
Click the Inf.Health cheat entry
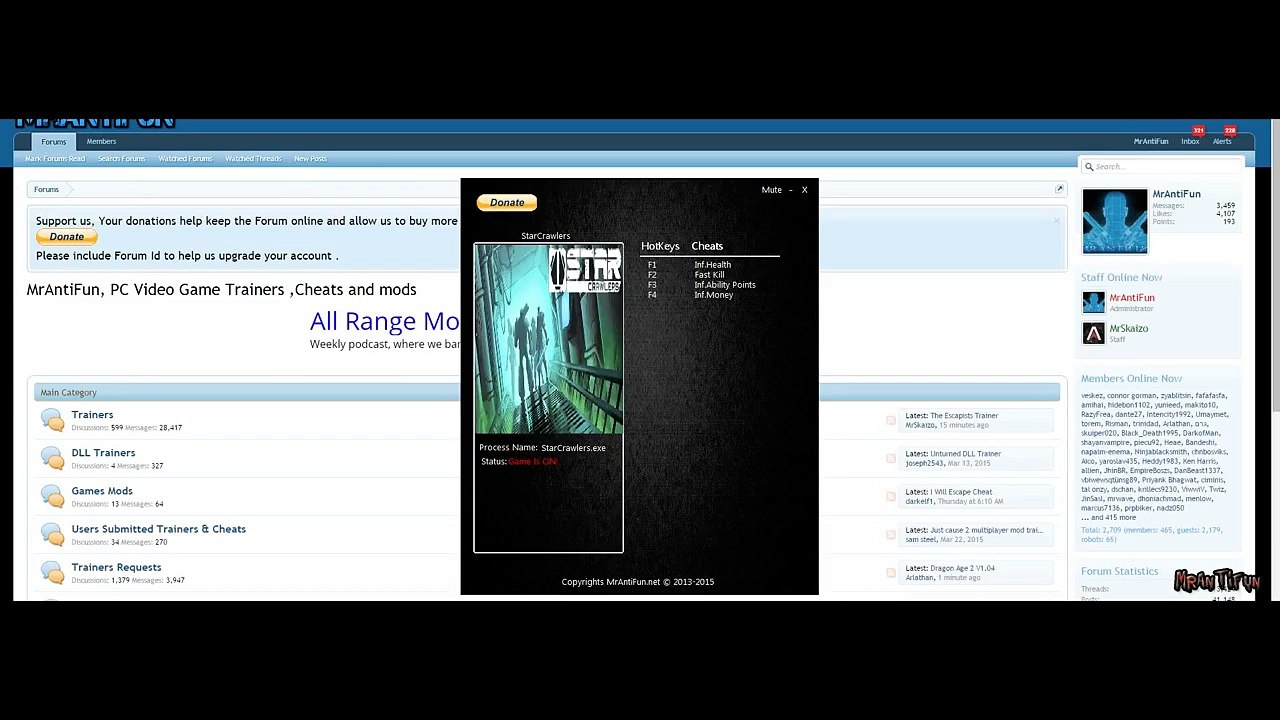(712, 265)
